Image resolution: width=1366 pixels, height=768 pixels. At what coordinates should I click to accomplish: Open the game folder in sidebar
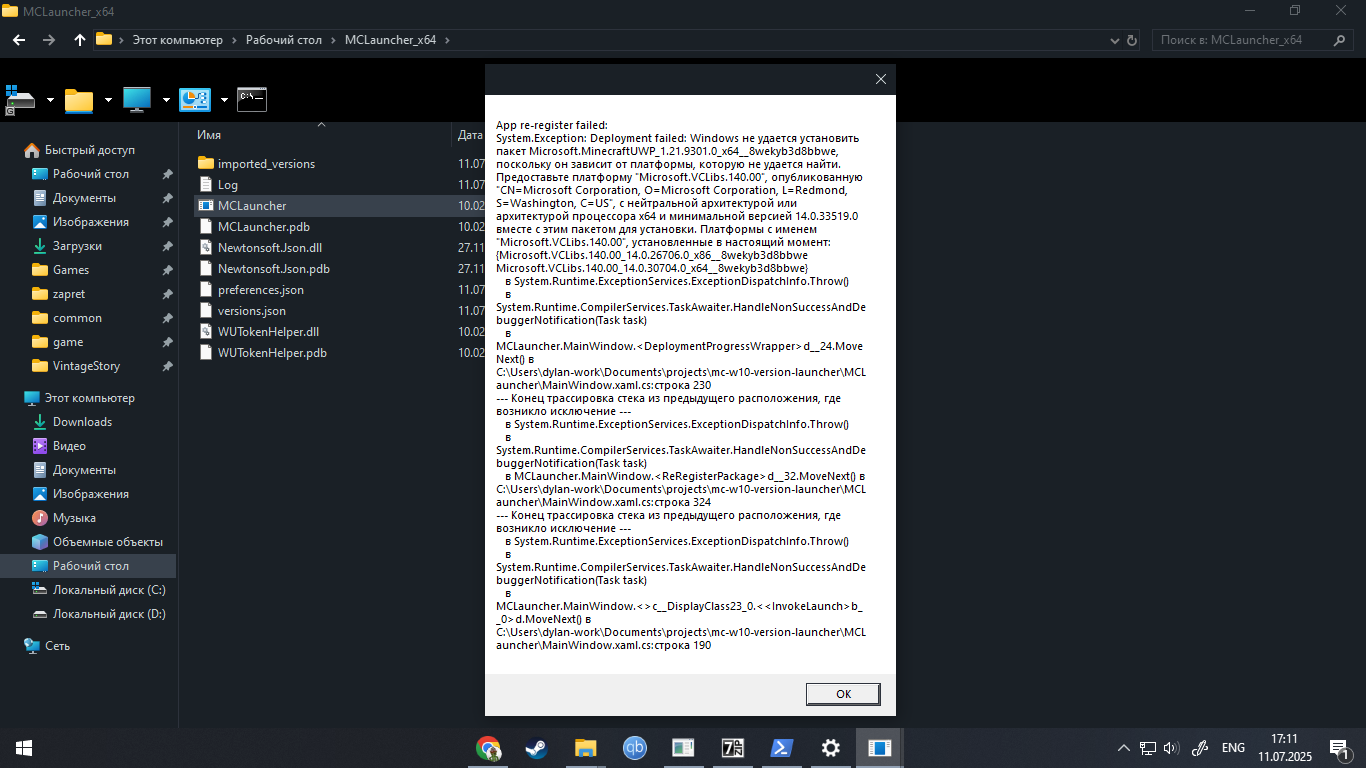click(x=68, y=342)
